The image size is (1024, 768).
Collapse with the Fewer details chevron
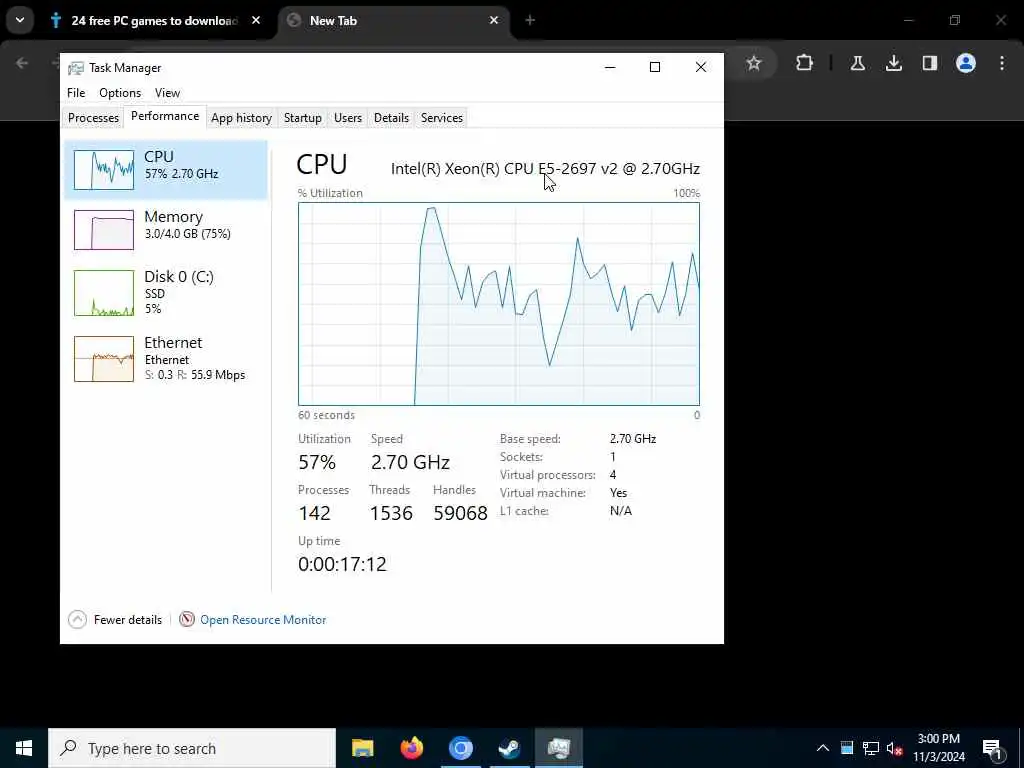(x=77, y=619)
